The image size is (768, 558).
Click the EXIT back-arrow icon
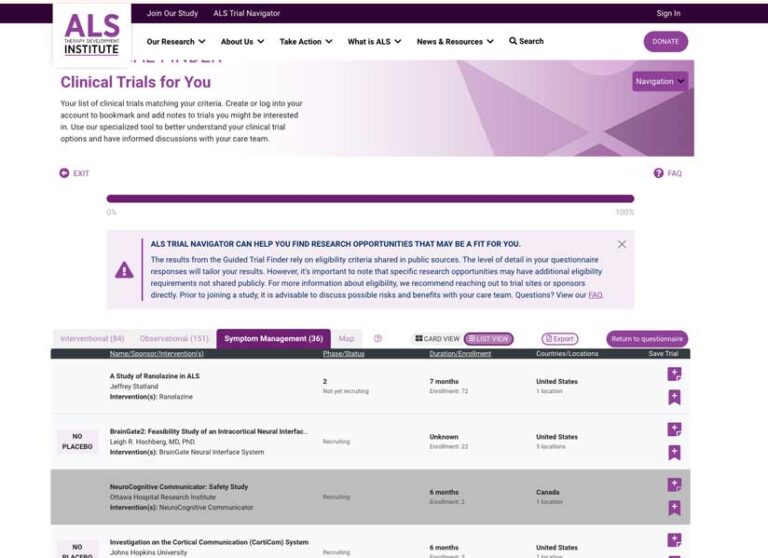tap(64, 173)
